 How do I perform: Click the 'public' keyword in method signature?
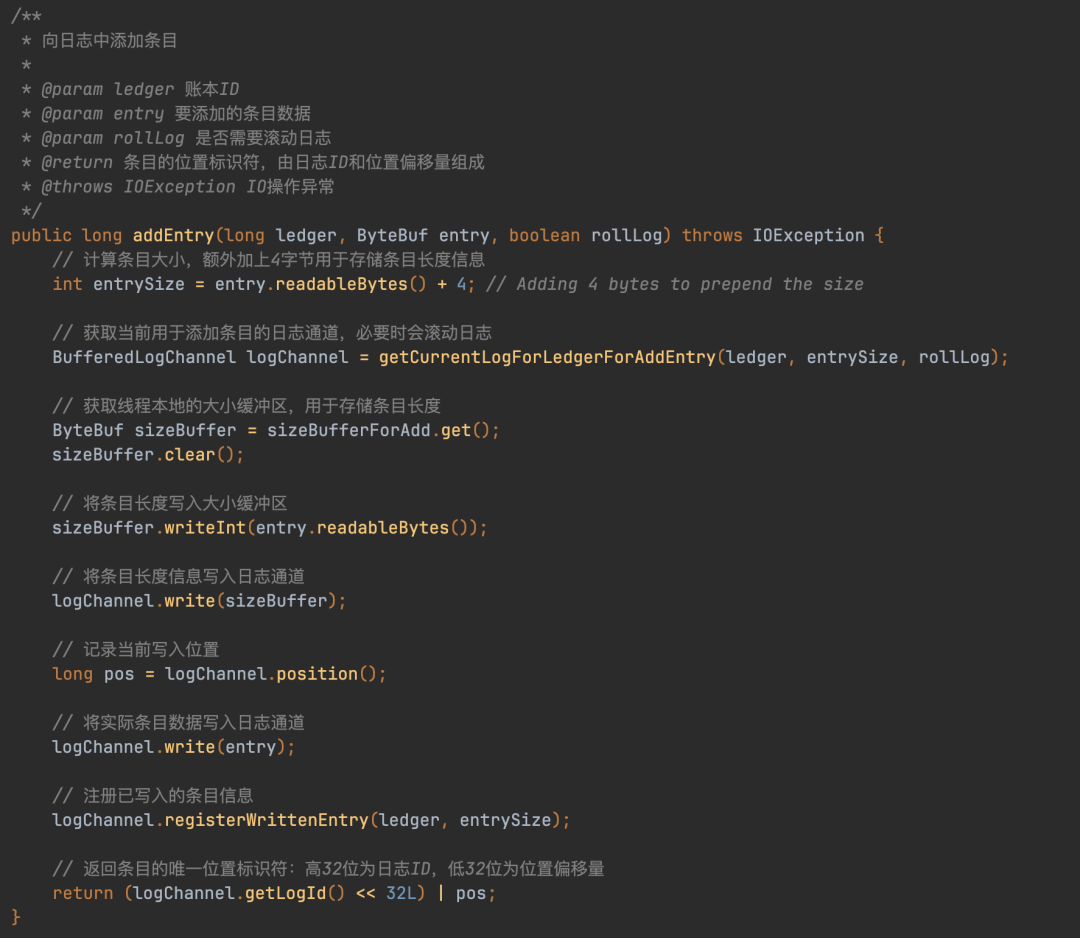coord(41,236)
